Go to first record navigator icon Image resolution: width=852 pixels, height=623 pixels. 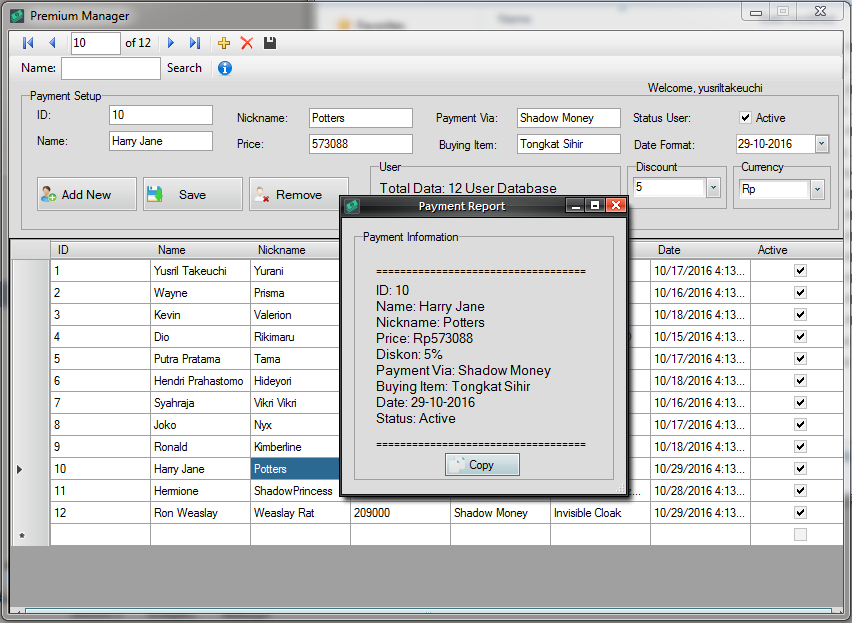coord(28,43)
